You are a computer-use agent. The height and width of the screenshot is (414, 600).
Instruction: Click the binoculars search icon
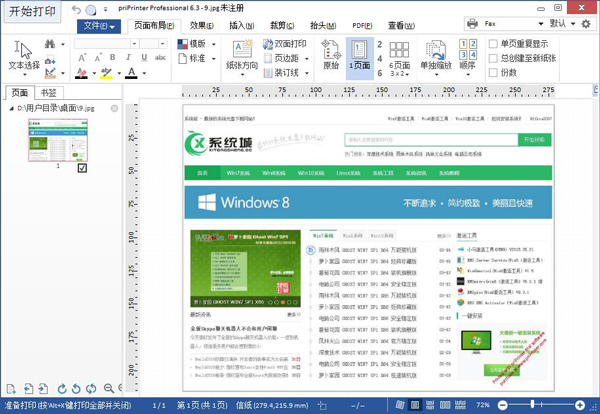point(50,44)
